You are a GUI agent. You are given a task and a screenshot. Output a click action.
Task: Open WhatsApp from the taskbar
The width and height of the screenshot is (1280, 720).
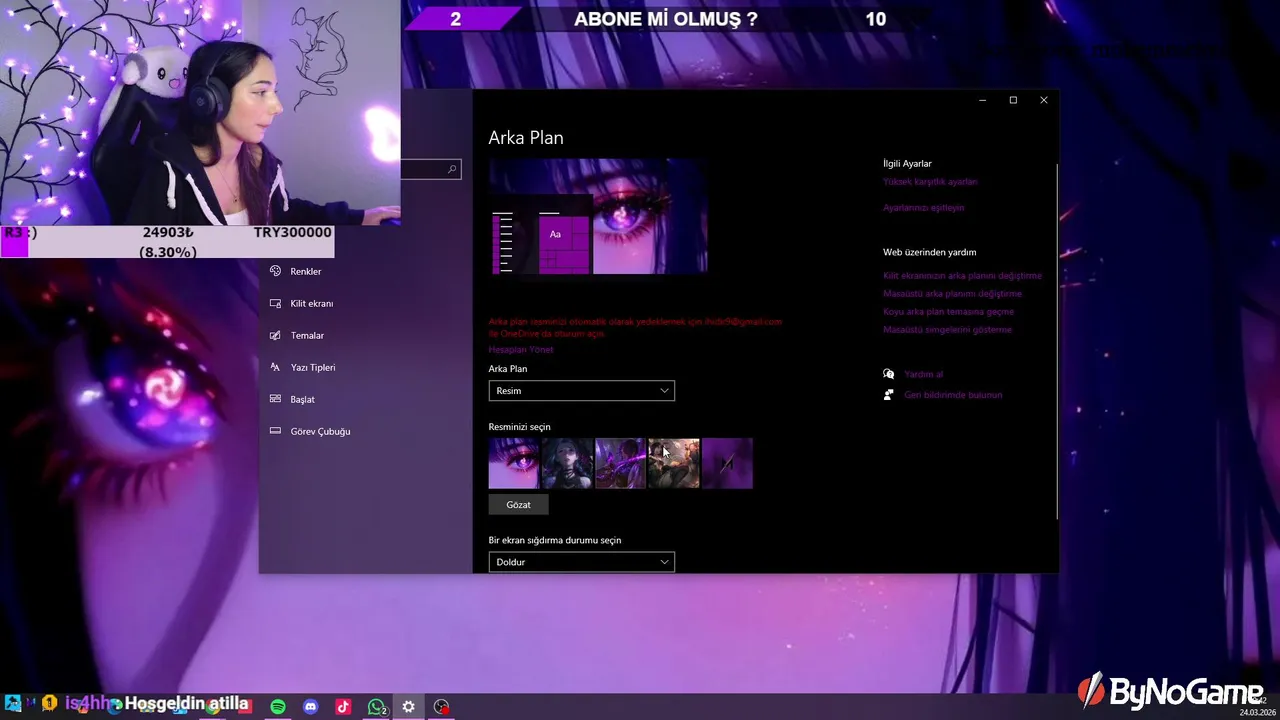[376, 707]
